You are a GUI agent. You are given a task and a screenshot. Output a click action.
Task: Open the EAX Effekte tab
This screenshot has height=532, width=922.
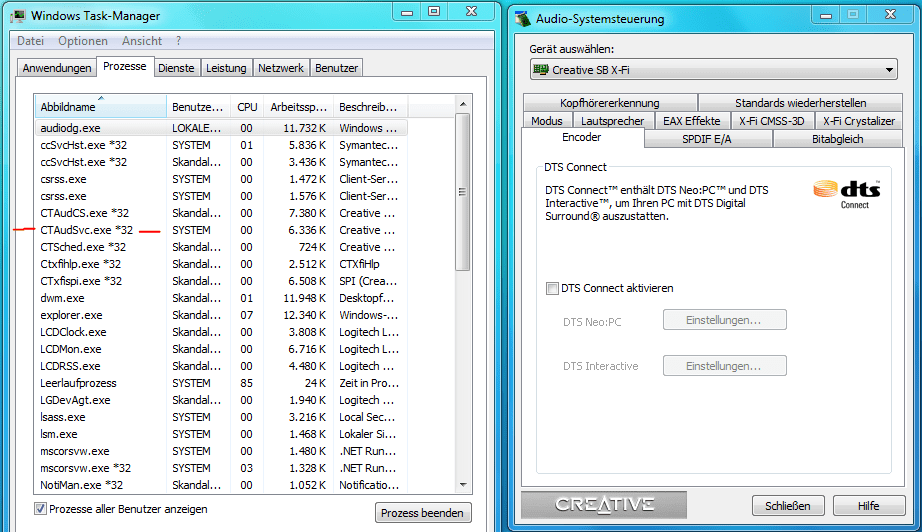click(692, 121)
